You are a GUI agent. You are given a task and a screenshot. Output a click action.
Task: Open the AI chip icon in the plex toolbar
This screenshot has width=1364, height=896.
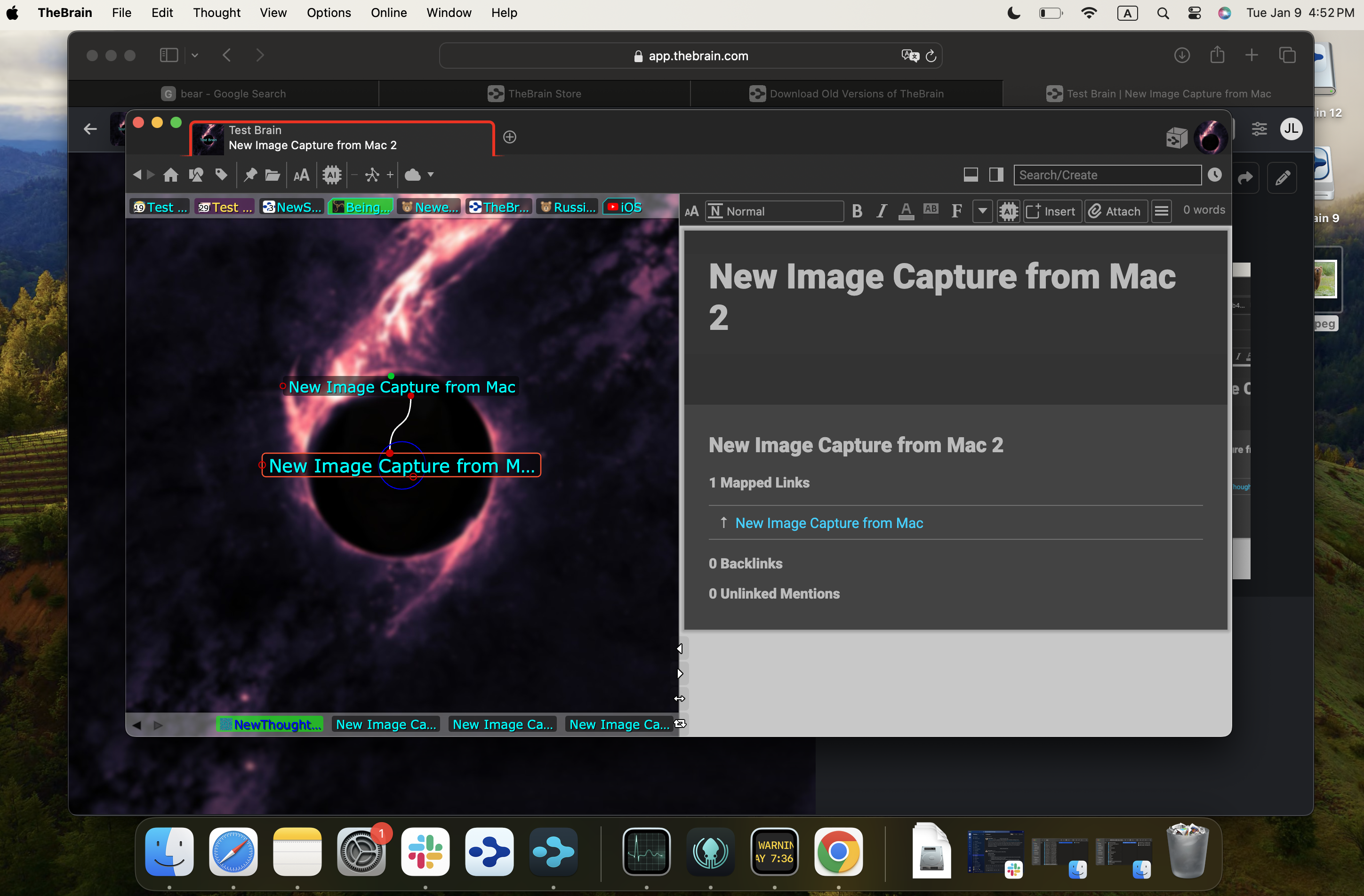(x=332, y=175)
